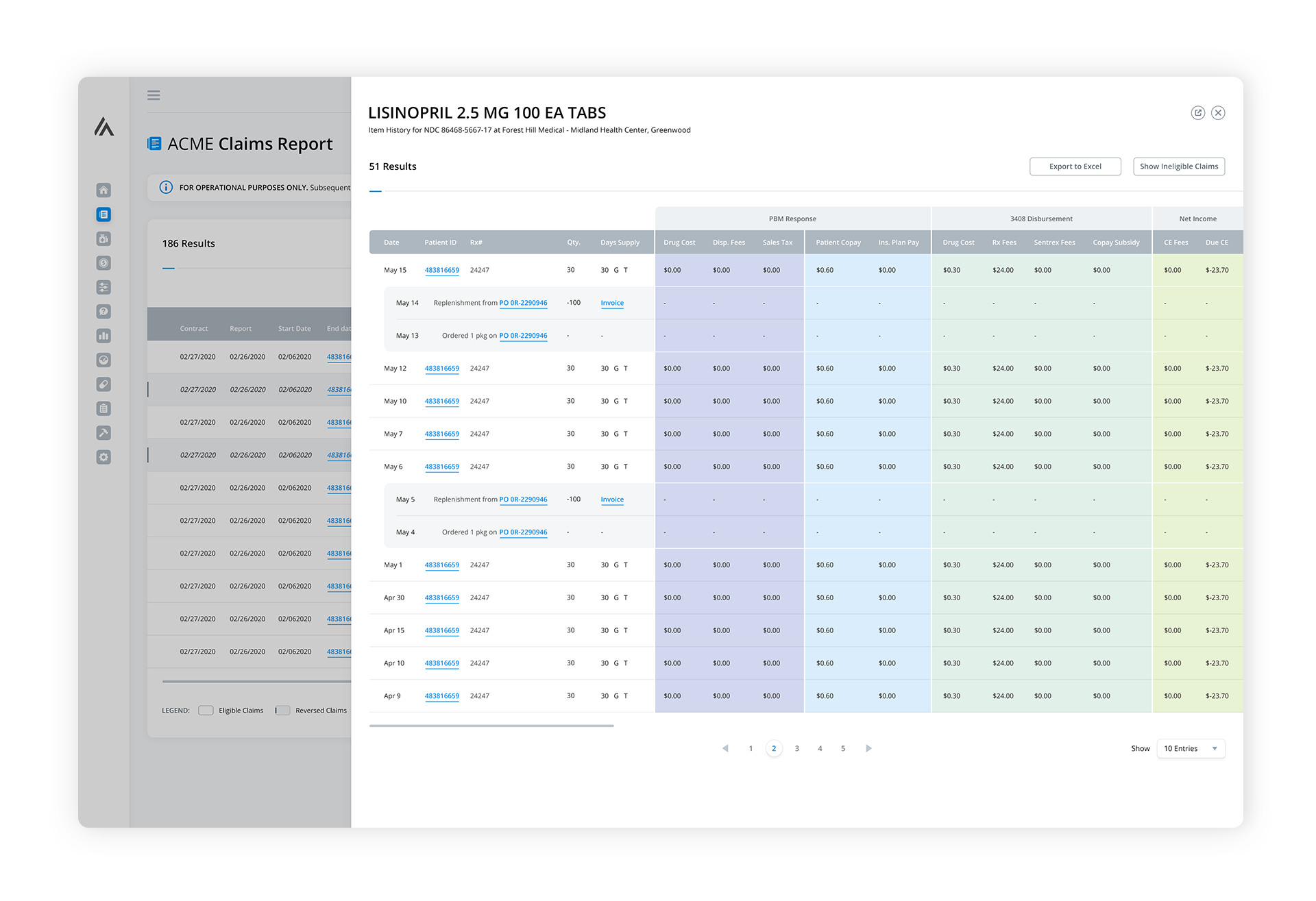Select the Claims Report document icon in sidebar

click(103, 214)
